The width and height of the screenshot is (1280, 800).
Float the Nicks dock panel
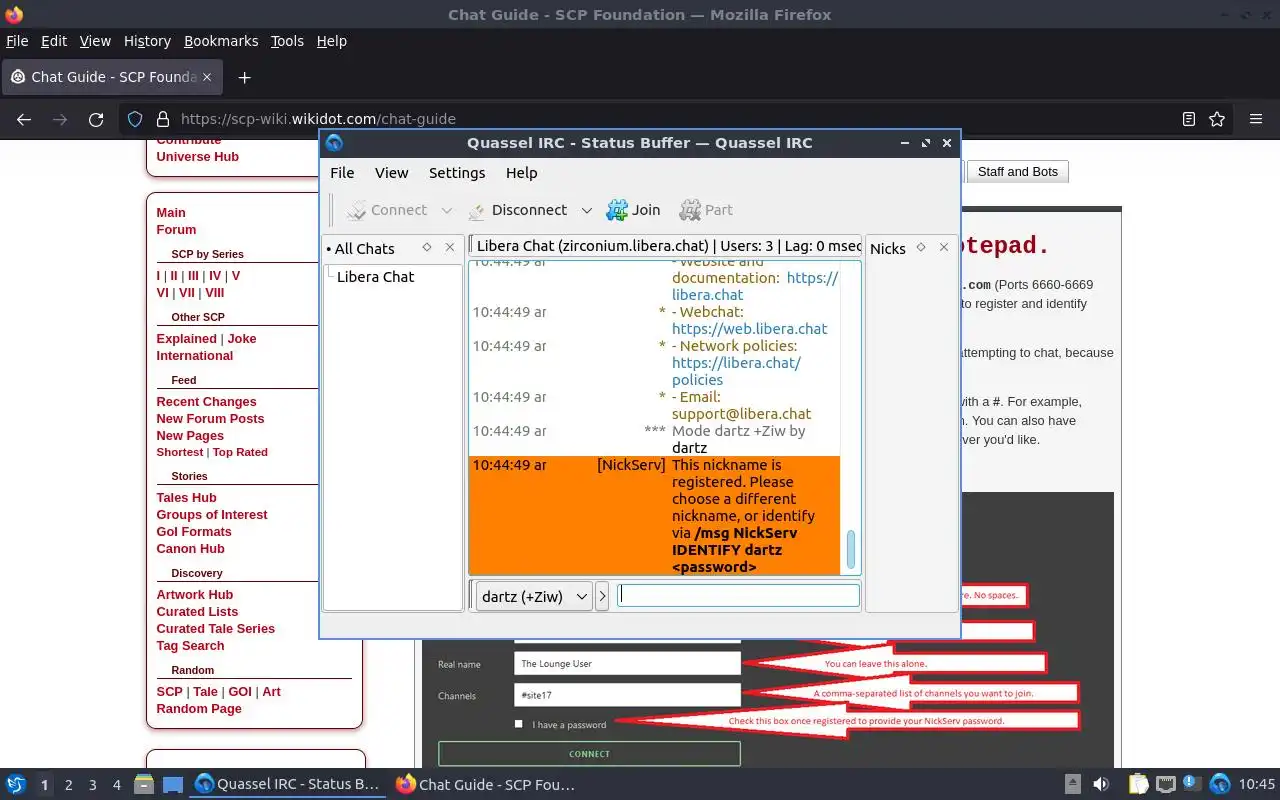921,247
